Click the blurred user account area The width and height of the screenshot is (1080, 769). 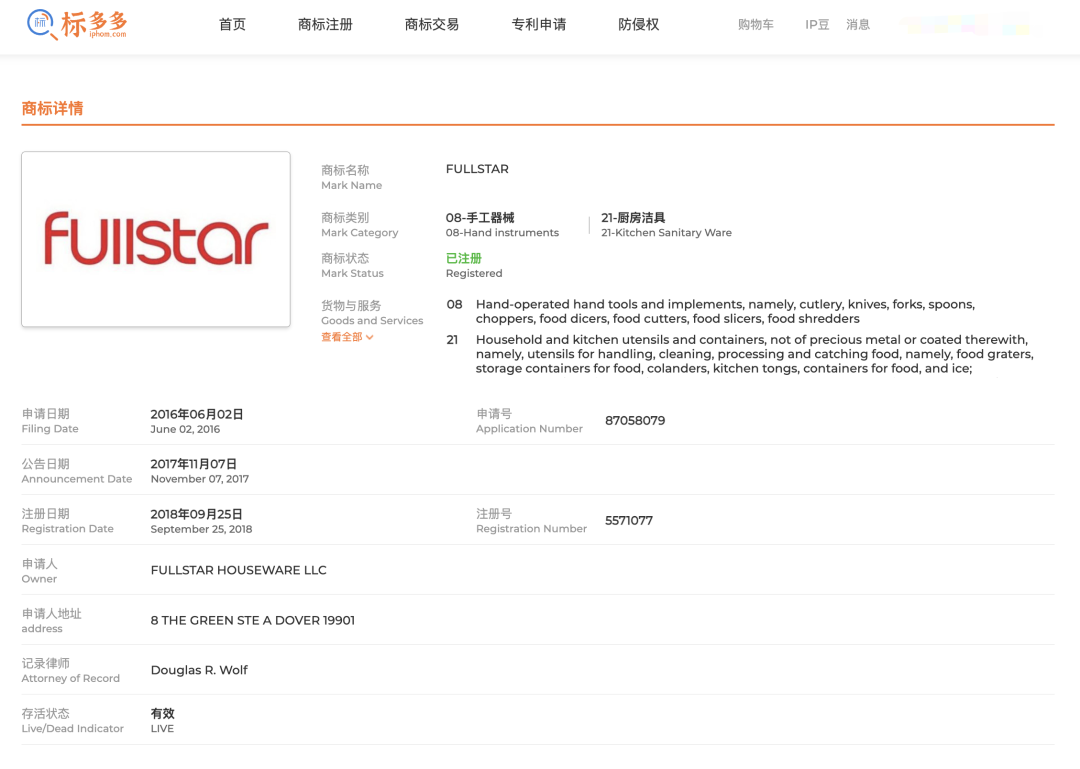966,25
